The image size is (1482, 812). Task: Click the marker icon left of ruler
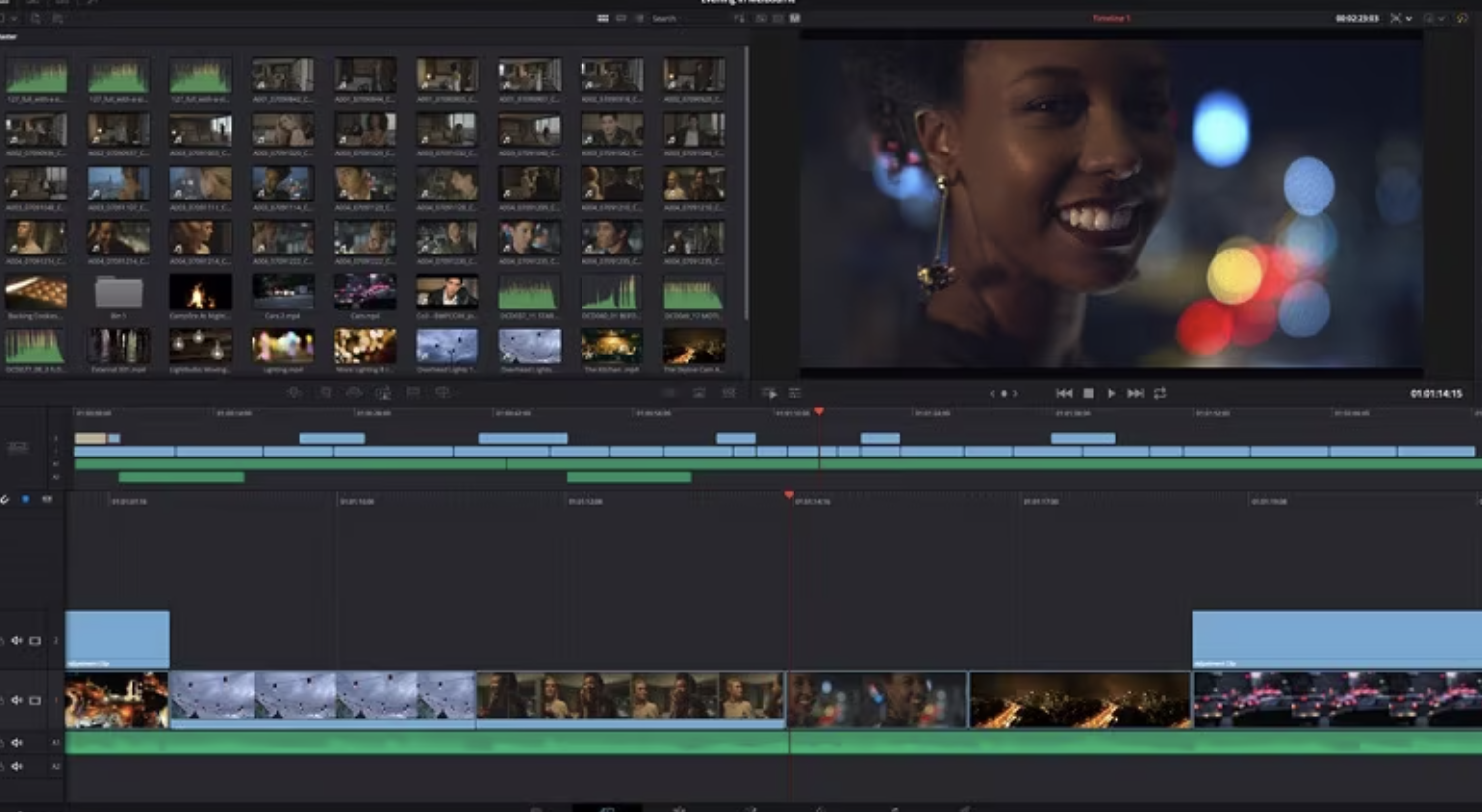pyautogui.click(x=46, y=499)
